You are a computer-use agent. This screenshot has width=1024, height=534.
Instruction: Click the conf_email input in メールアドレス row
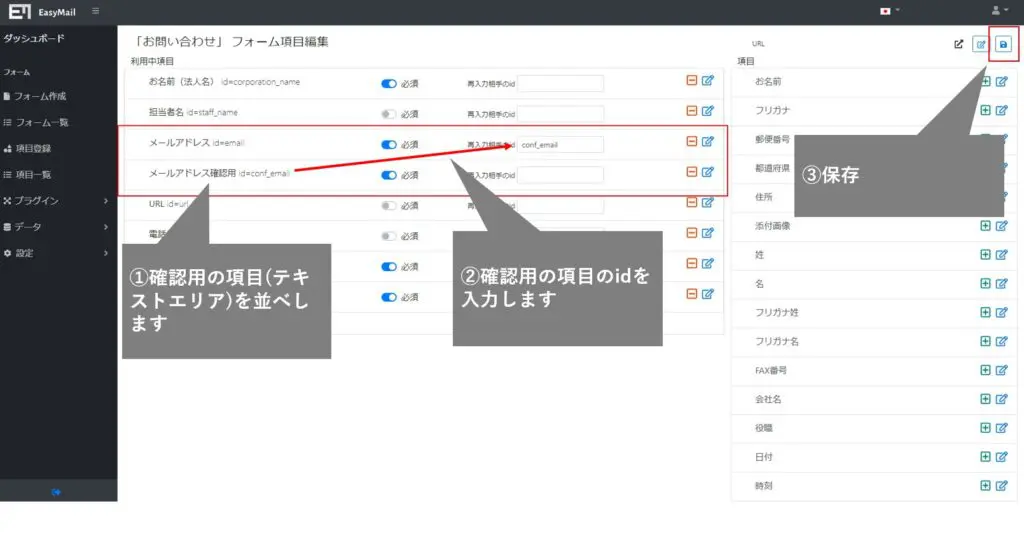(x=560, y=144)
